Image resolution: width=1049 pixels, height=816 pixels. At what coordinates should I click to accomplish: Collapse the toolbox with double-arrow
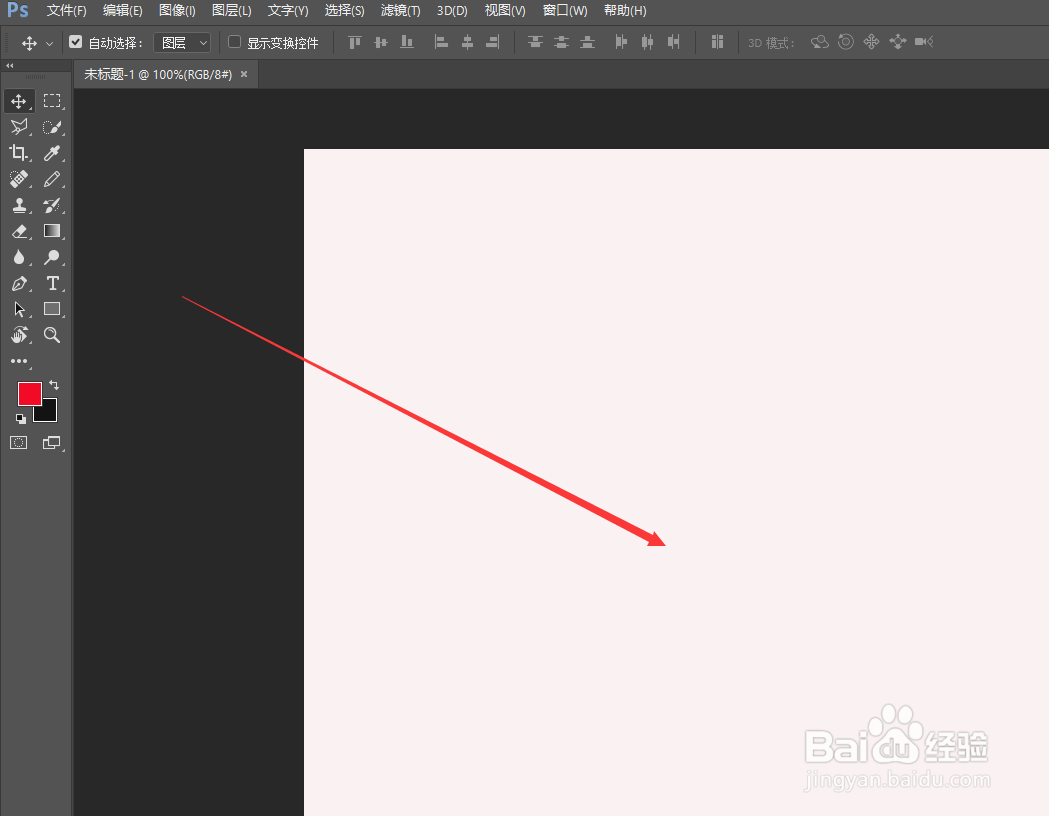[9, 66]
